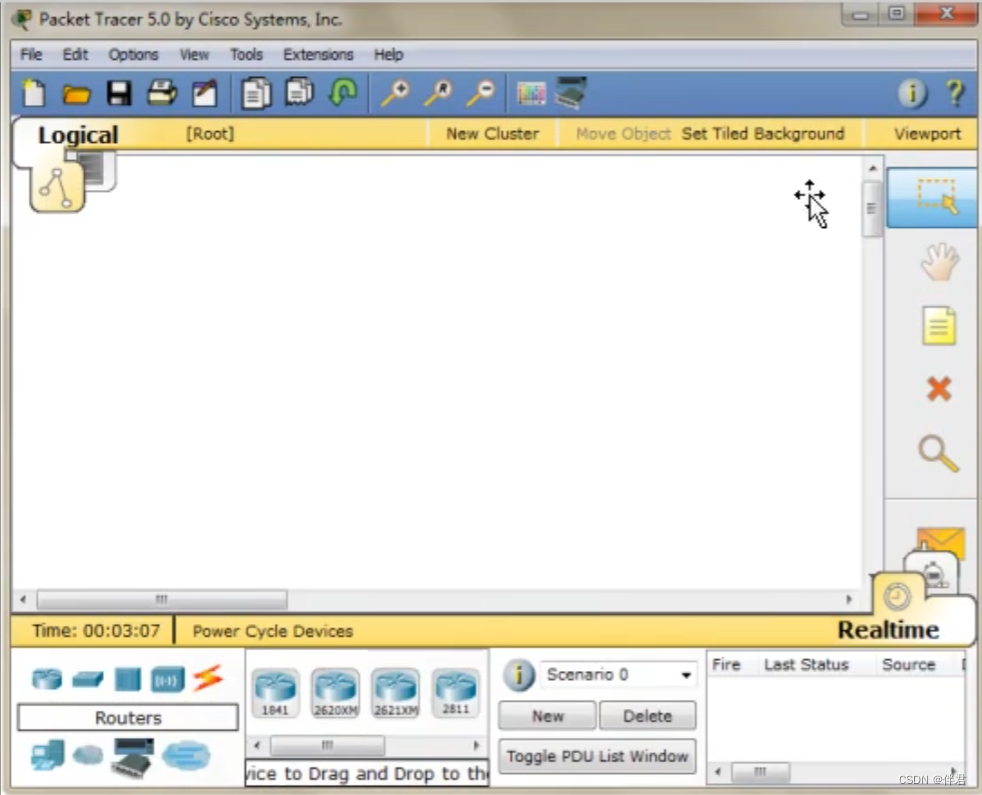The image size is (982, 795).
Task: Choose the Move Layout hand tool
Action: tap(939, 262)
